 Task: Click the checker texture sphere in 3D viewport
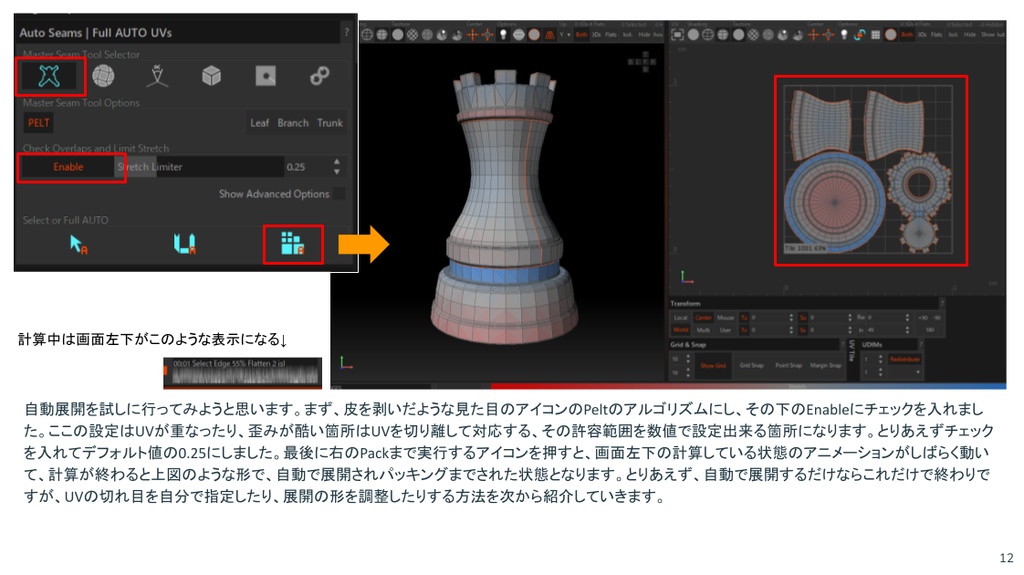pyautogui.click(x=413, y=35)
